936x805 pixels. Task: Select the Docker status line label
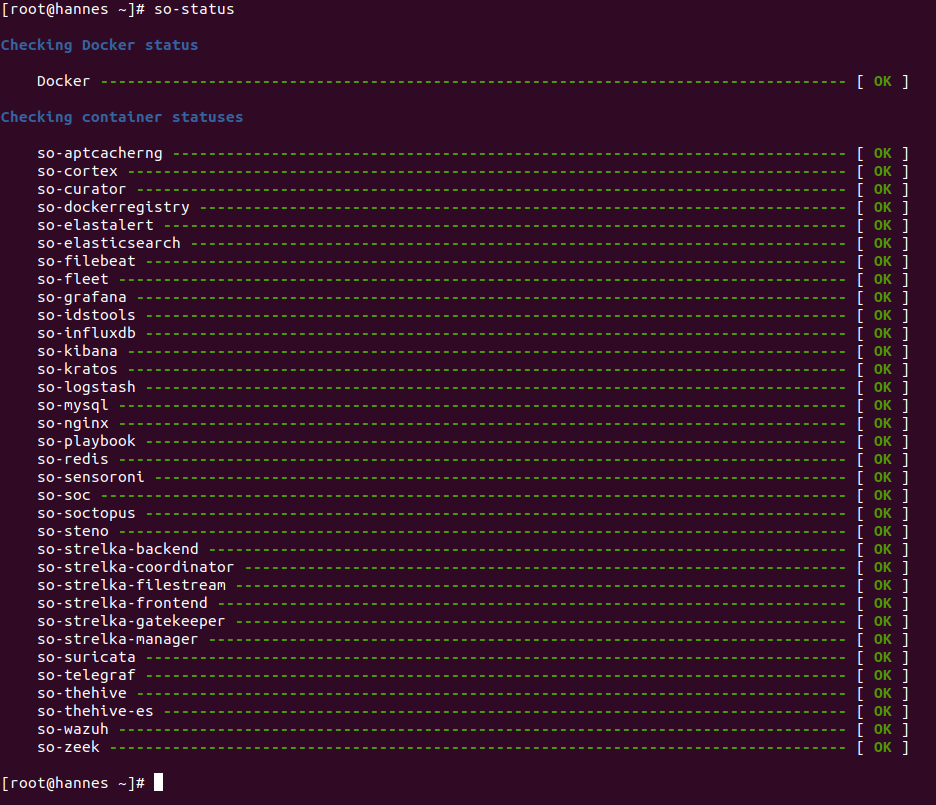(x=63, y=81)
